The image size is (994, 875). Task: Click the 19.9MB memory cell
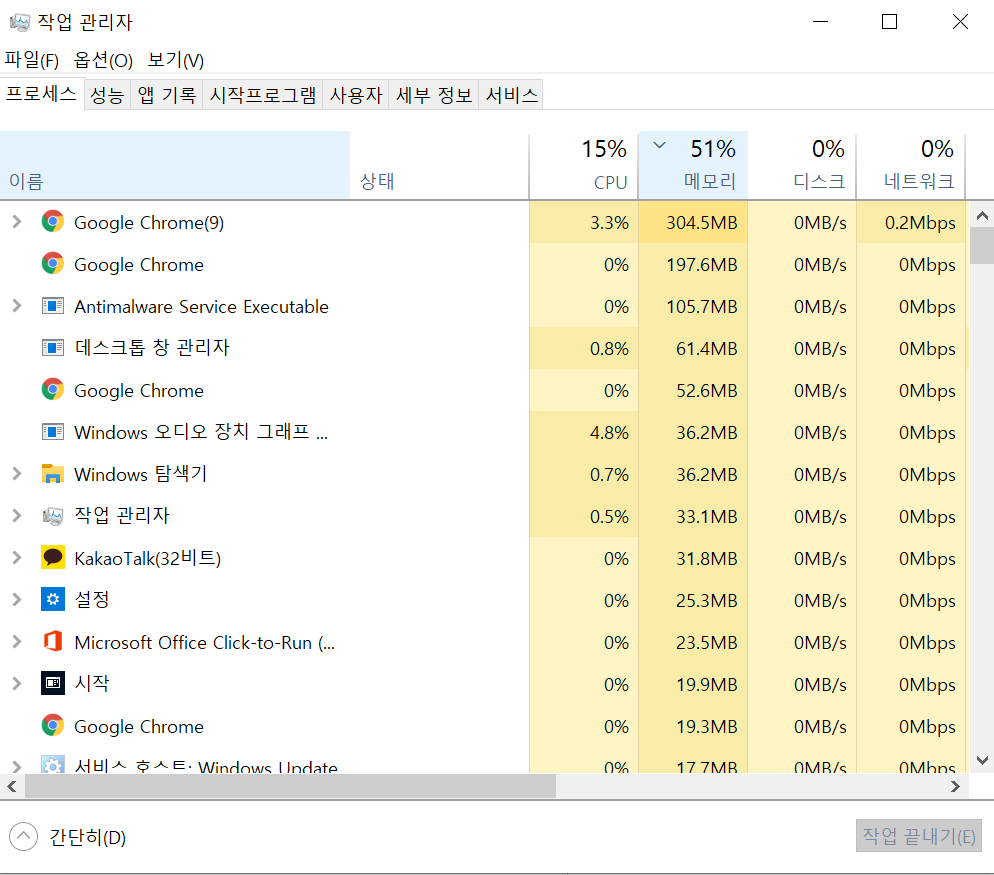[x=693, y=684]
